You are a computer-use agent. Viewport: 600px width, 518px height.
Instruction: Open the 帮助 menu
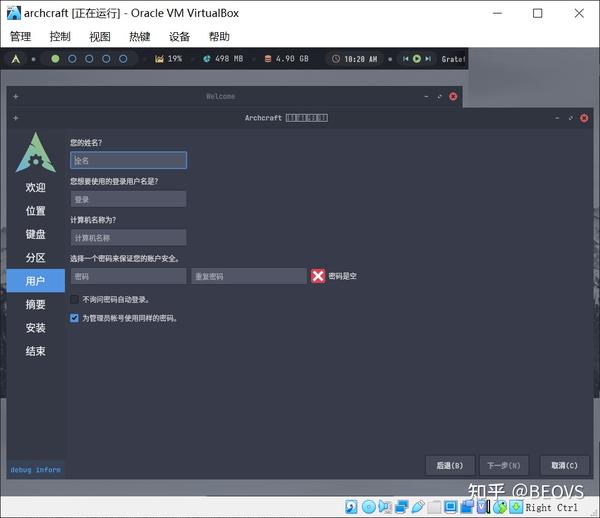pyautogui.click(x=219, y=36)
